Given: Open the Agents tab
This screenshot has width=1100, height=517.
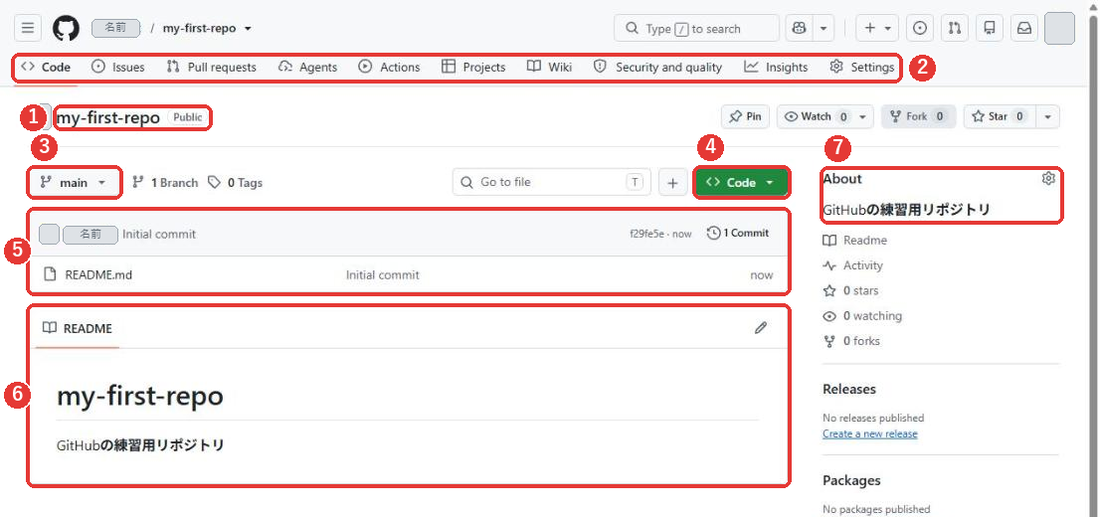Looking at the screenshot, I should click(x=308, y=67).
